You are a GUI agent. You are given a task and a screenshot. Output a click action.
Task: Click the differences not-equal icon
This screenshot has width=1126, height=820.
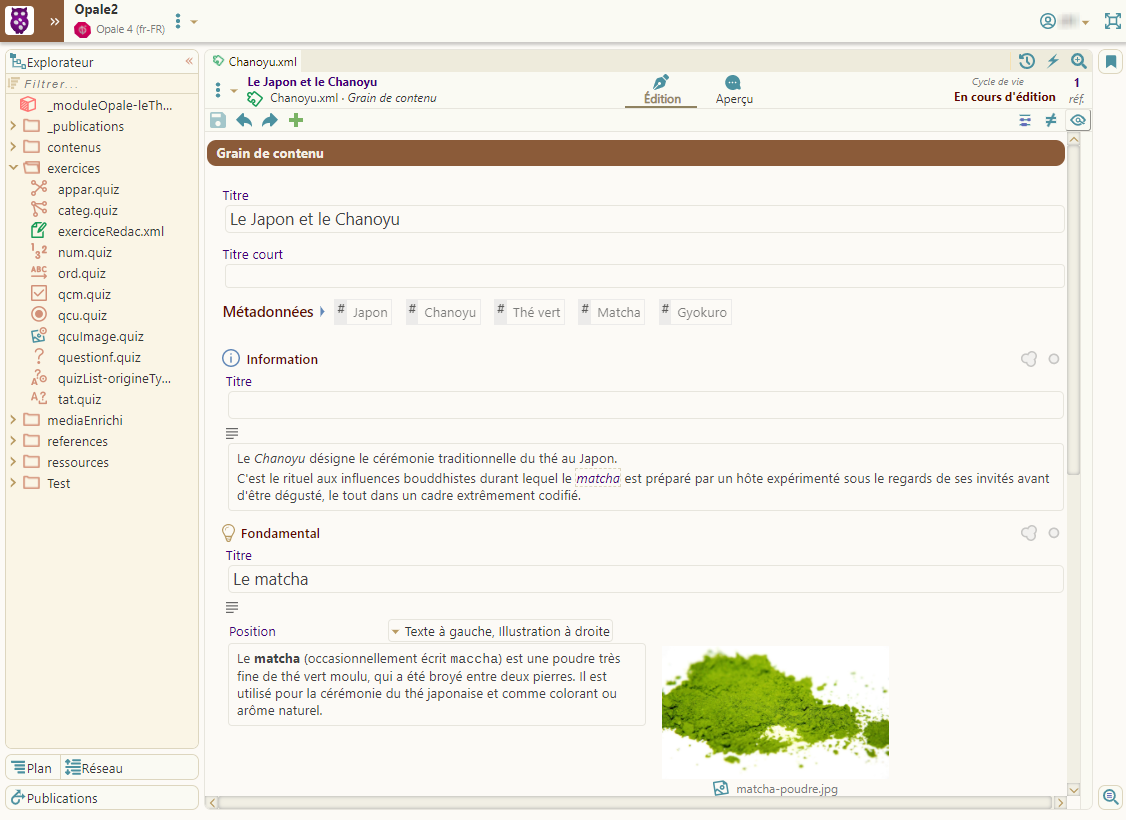point(1051,121)
